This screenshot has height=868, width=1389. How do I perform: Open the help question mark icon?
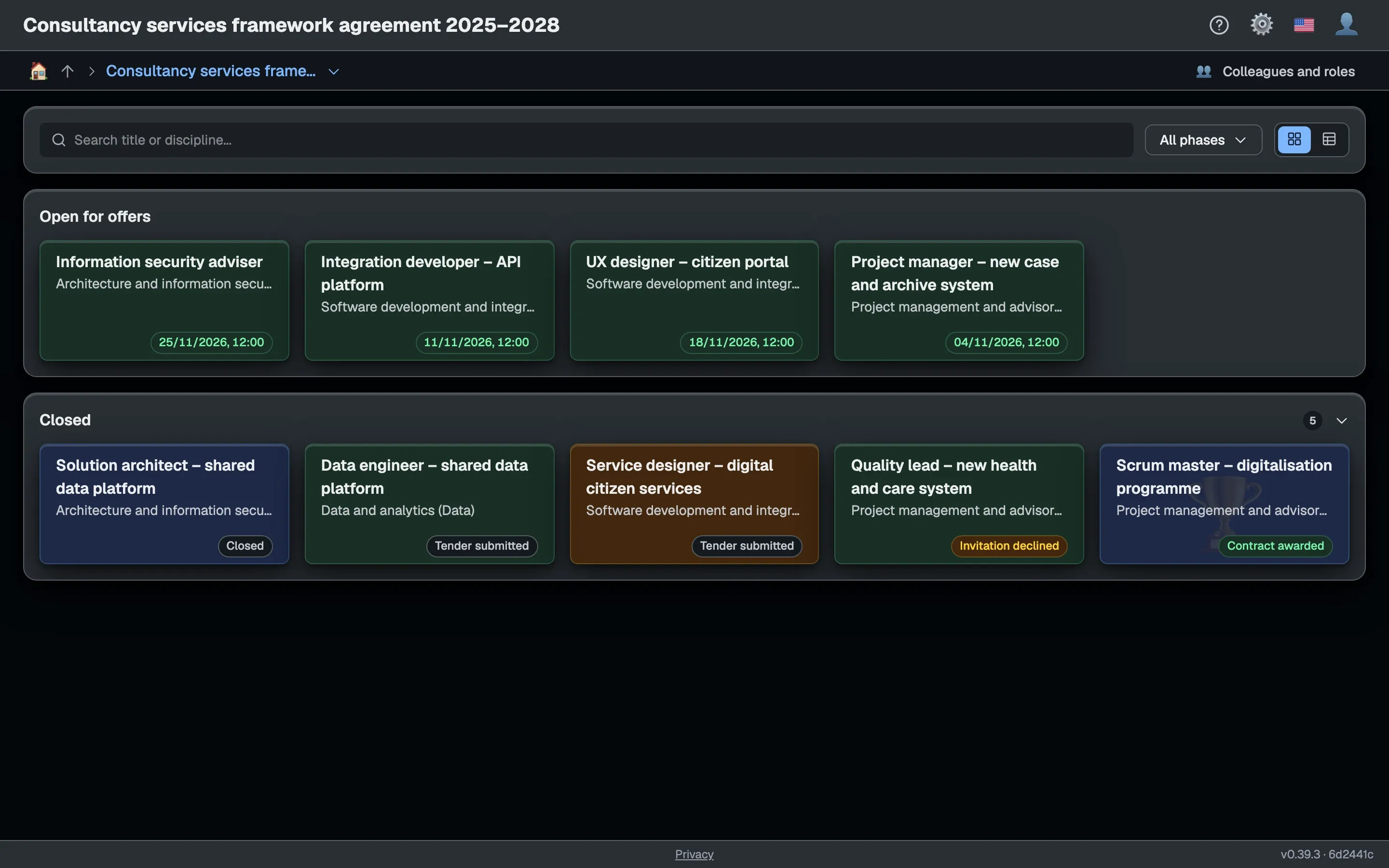(1219, 25)
